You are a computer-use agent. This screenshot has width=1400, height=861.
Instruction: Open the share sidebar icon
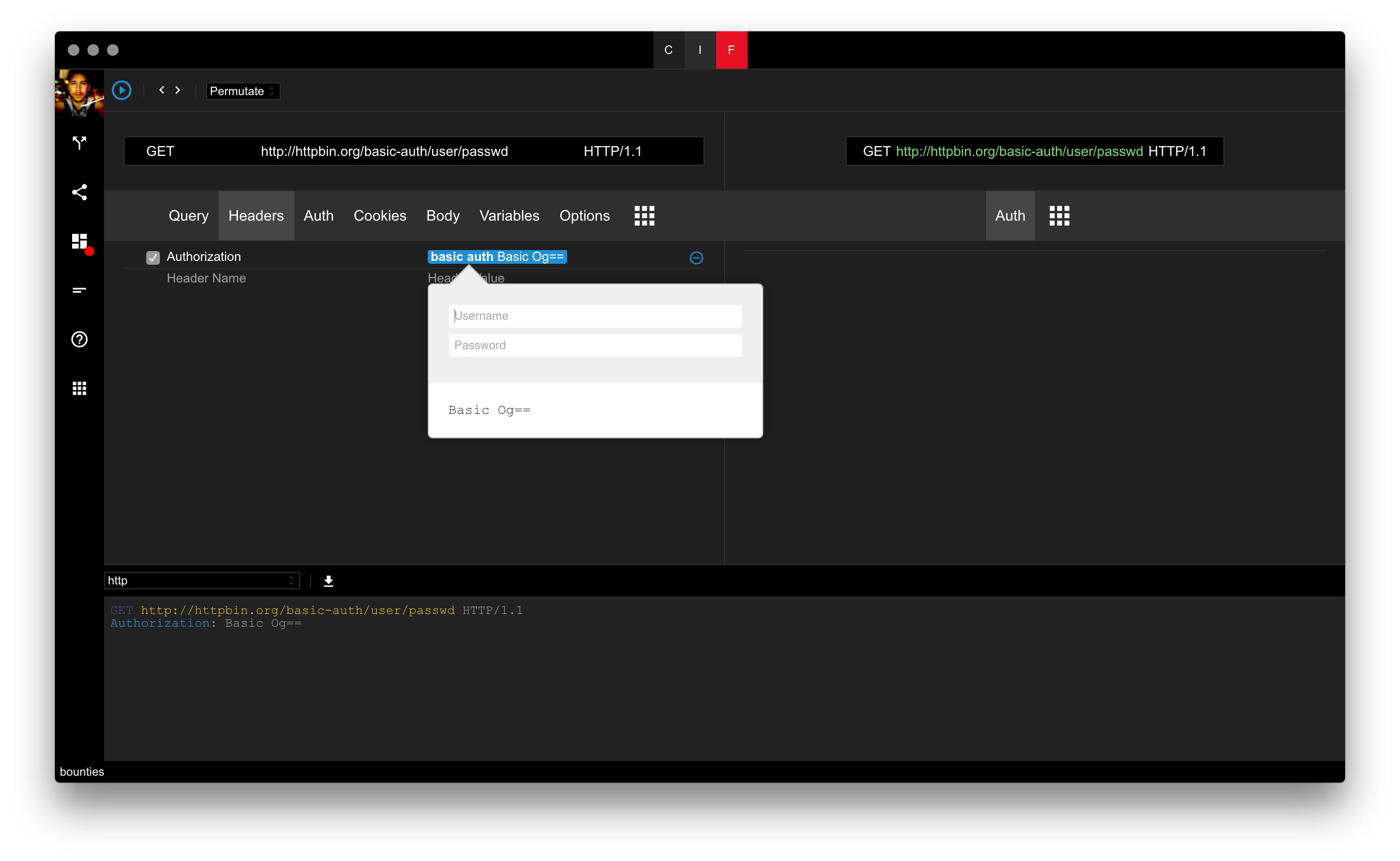pyautogui.click(x=79, y=192)
